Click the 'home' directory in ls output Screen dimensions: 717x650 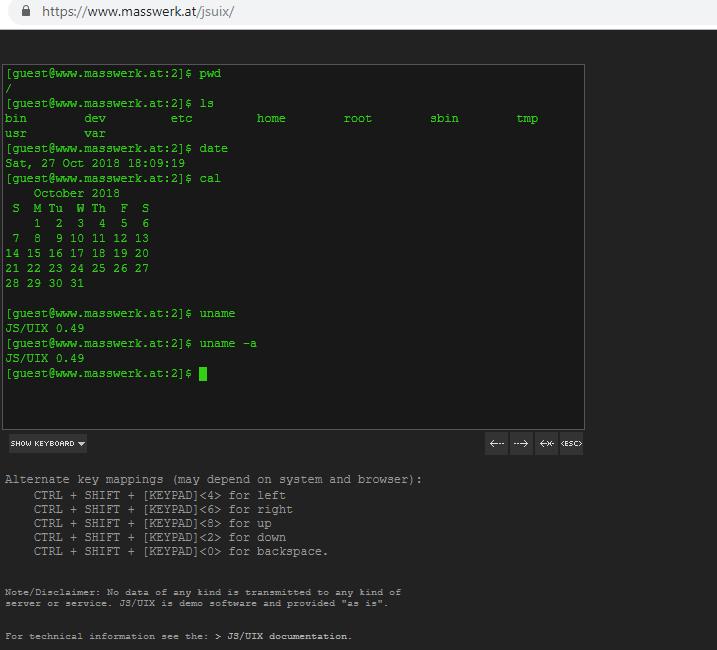[x=271, y=118]
